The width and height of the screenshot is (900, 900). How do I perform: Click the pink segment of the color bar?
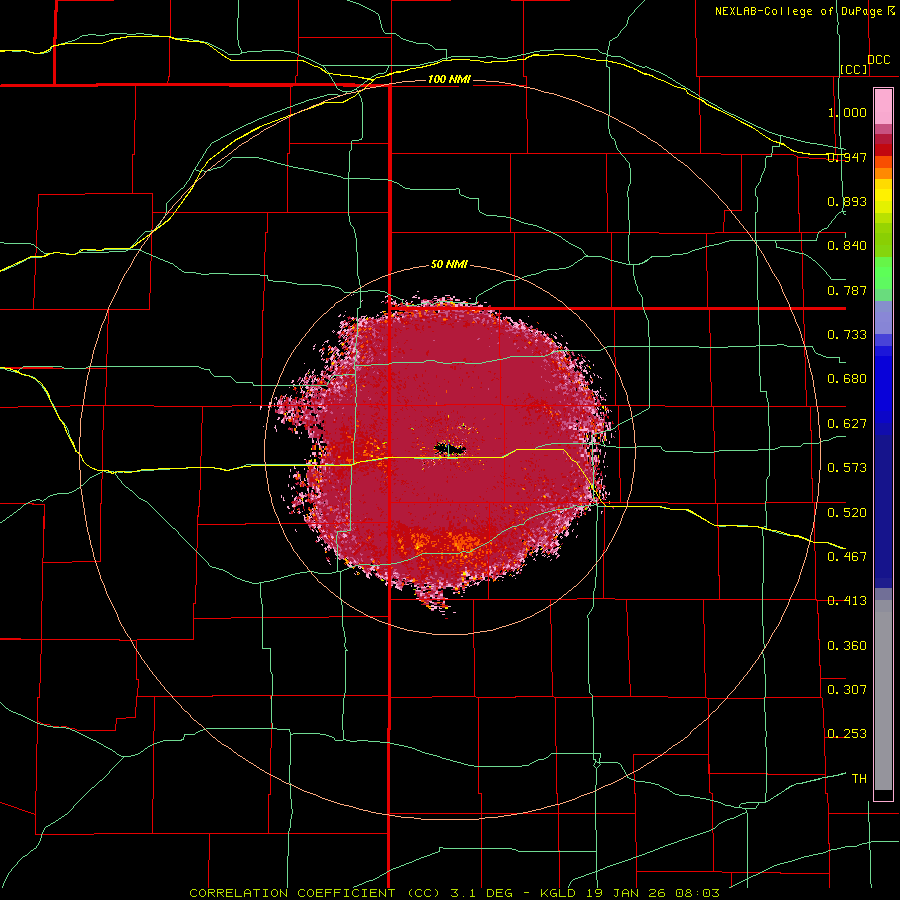pyautogui.click(x=883, y=107)
